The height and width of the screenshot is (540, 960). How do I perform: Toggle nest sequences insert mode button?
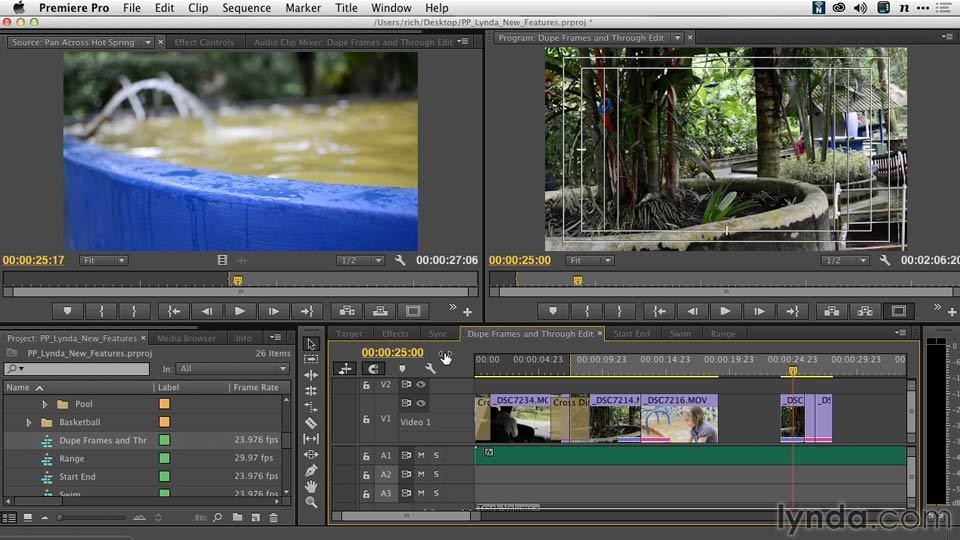click(x=345, y=368)
